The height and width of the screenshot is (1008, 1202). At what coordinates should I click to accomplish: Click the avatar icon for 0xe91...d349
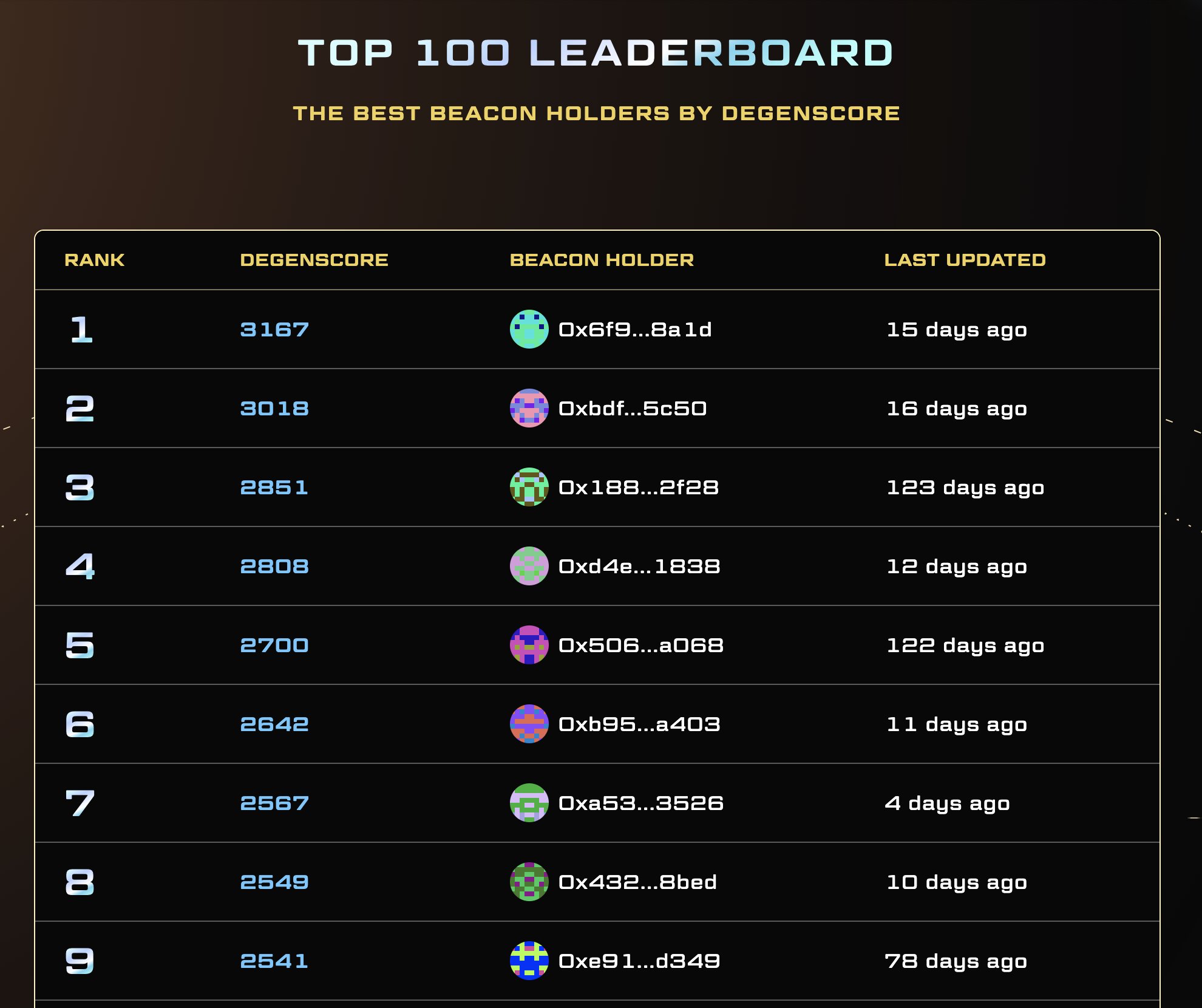pyautogui.click(x=529, y=961)
